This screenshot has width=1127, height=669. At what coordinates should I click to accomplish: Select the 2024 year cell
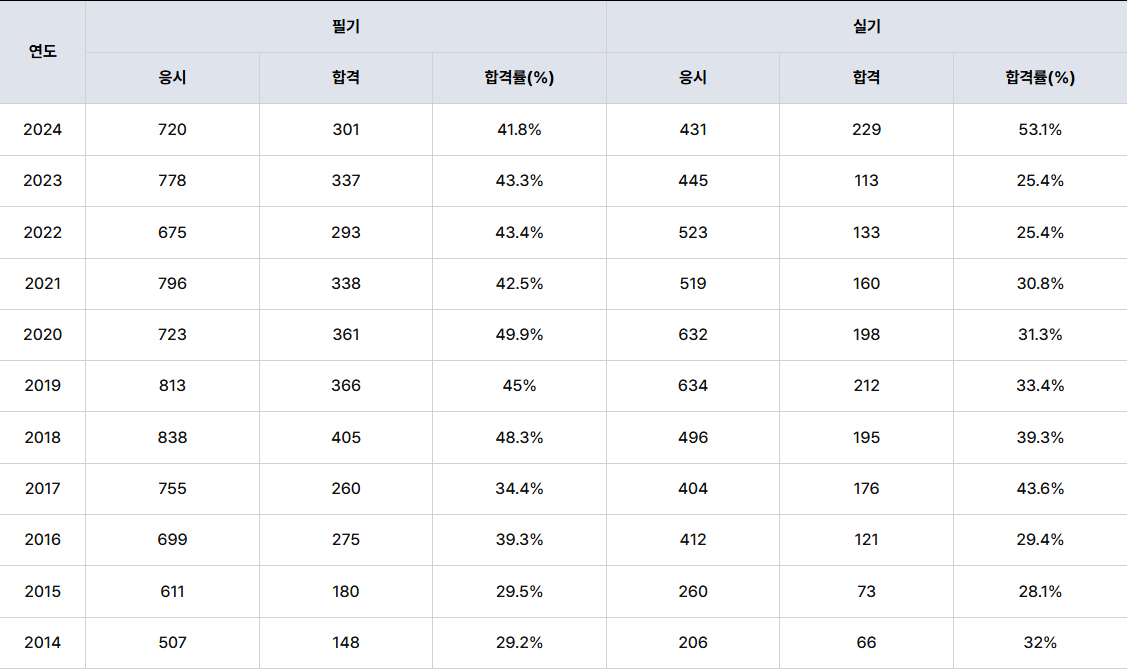pyautogui.click(x=42, y=129)
